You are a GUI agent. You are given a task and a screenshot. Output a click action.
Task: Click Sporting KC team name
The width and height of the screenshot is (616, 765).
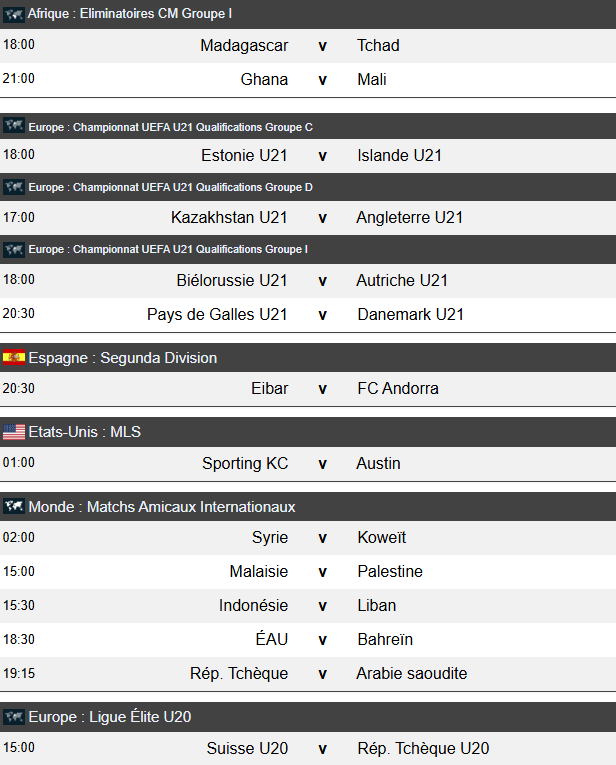point(245,463)
